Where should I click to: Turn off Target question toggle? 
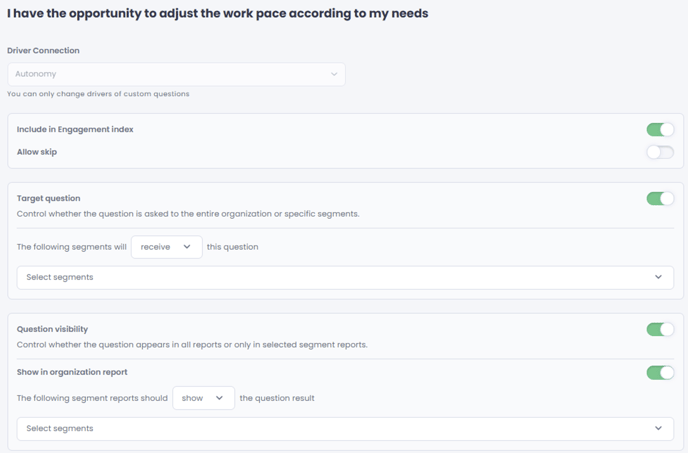point(660,198)
